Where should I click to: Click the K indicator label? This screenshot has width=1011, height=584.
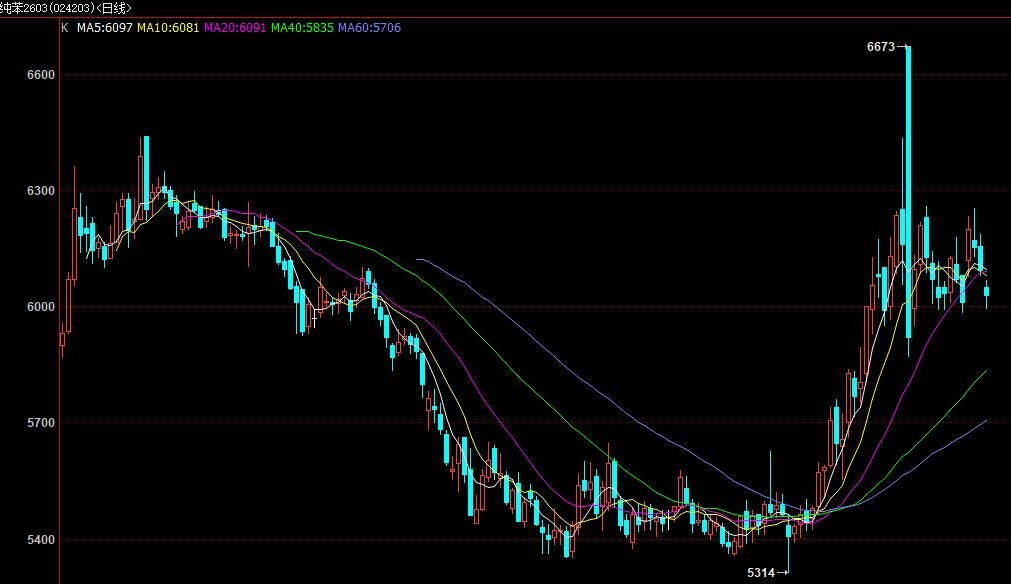coord(65,28)
